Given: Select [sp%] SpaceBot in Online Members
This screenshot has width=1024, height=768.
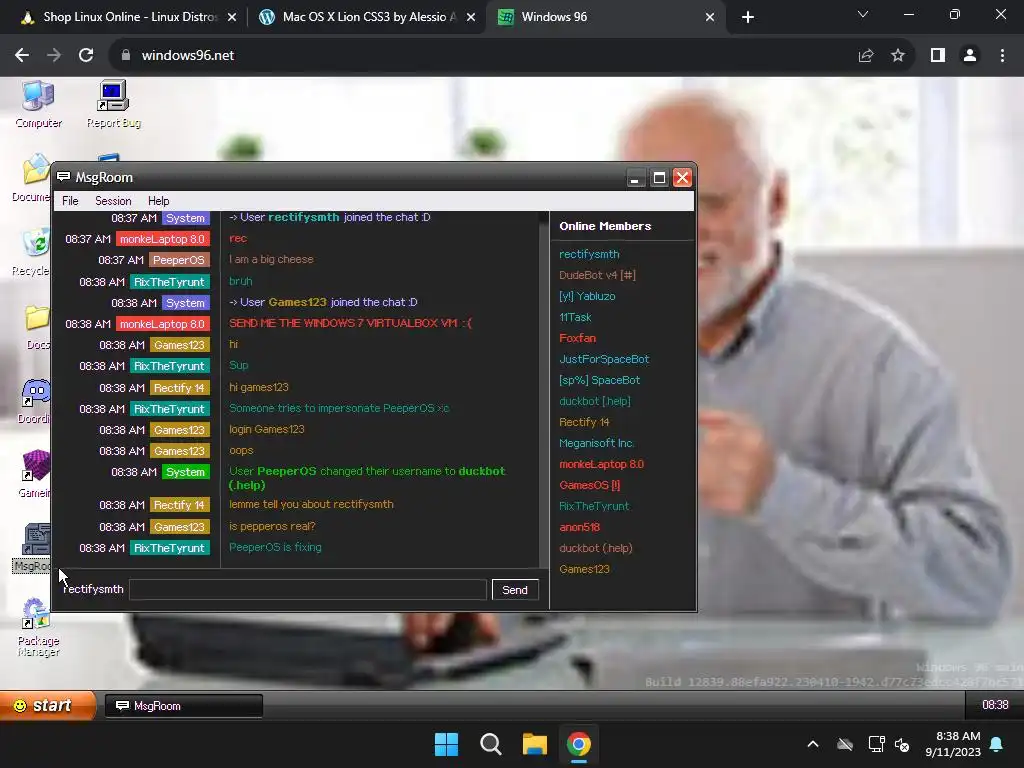Looking at the screenshot, I should tap(600, 379).
